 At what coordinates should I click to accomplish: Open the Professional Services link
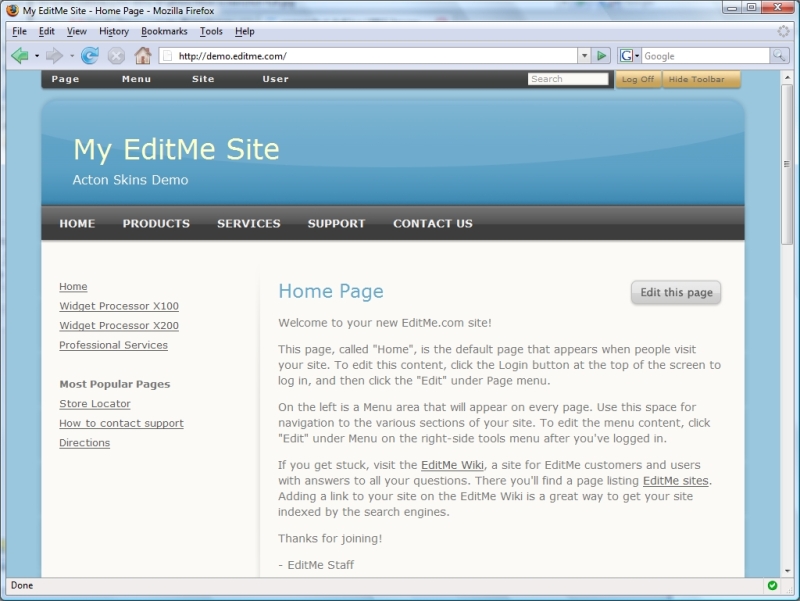(113, 345)
